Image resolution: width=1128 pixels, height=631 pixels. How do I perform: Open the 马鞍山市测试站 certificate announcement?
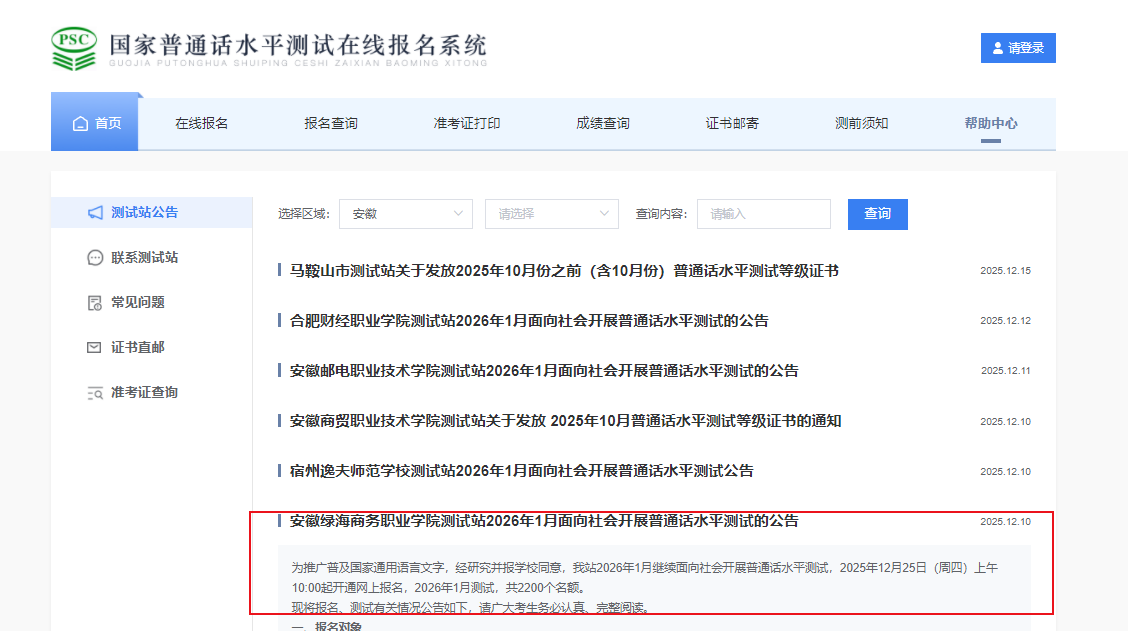tap(564, 271)
